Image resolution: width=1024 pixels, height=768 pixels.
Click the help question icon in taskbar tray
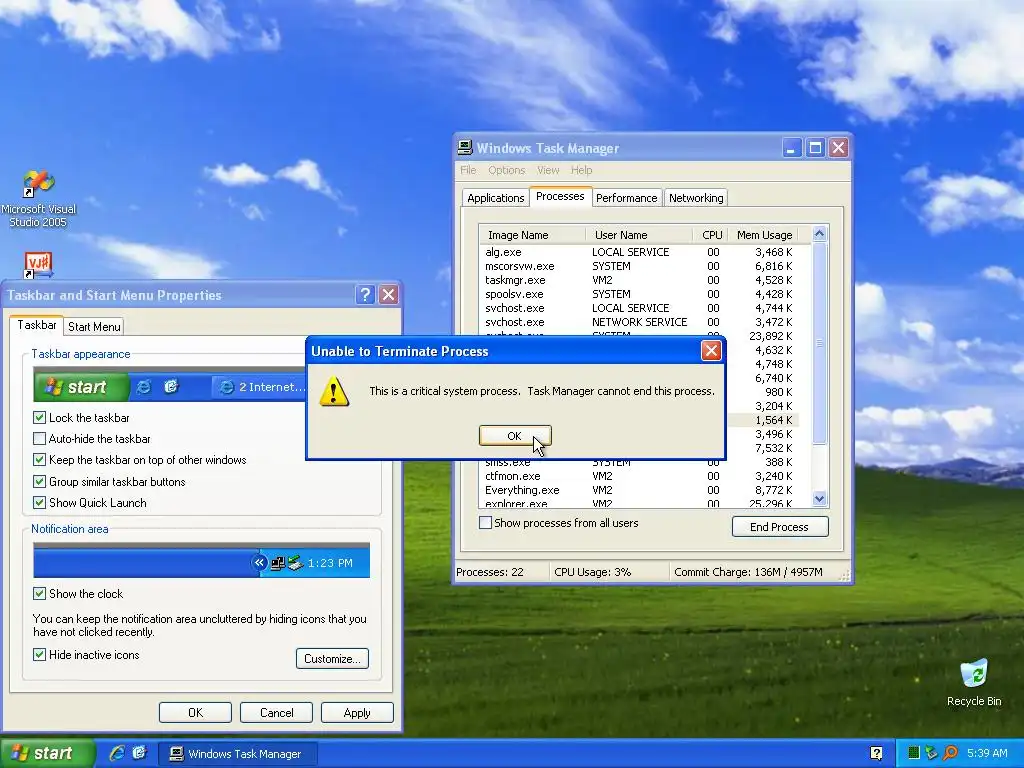click(876, 754)
